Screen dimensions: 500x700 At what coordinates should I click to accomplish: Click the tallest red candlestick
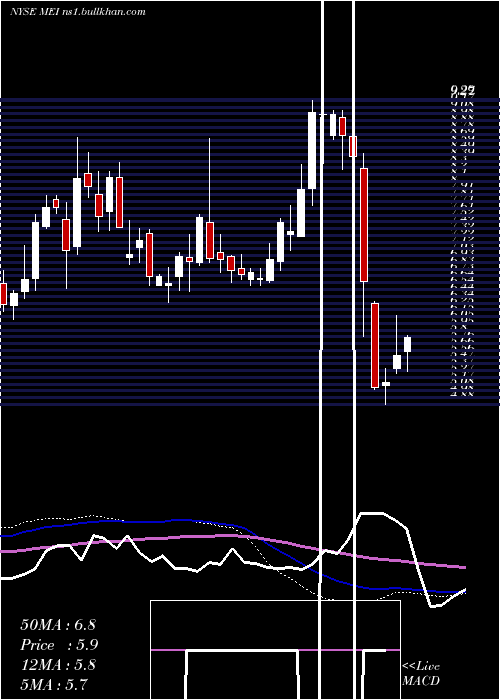(x=364, y=225)
